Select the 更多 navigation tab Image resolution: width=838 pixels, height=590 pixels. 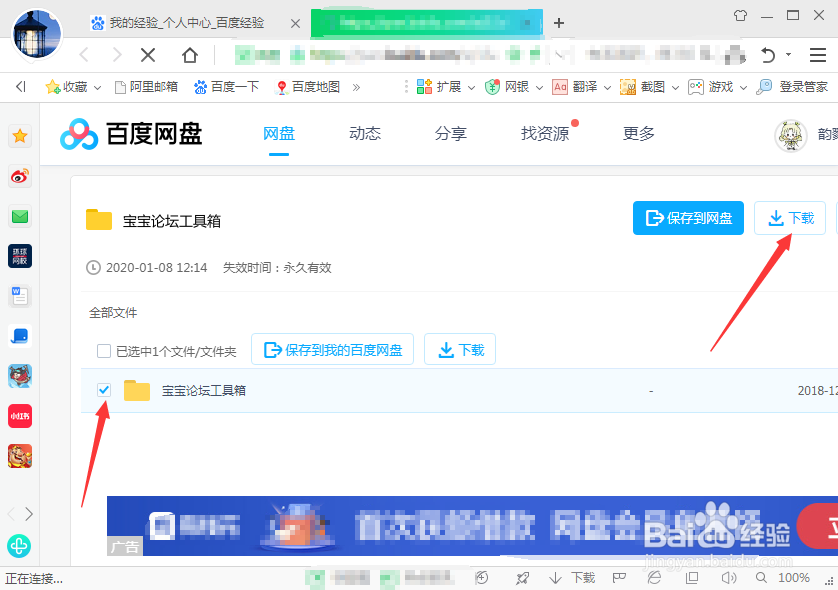pyautogui.click(x=639, y=134)
